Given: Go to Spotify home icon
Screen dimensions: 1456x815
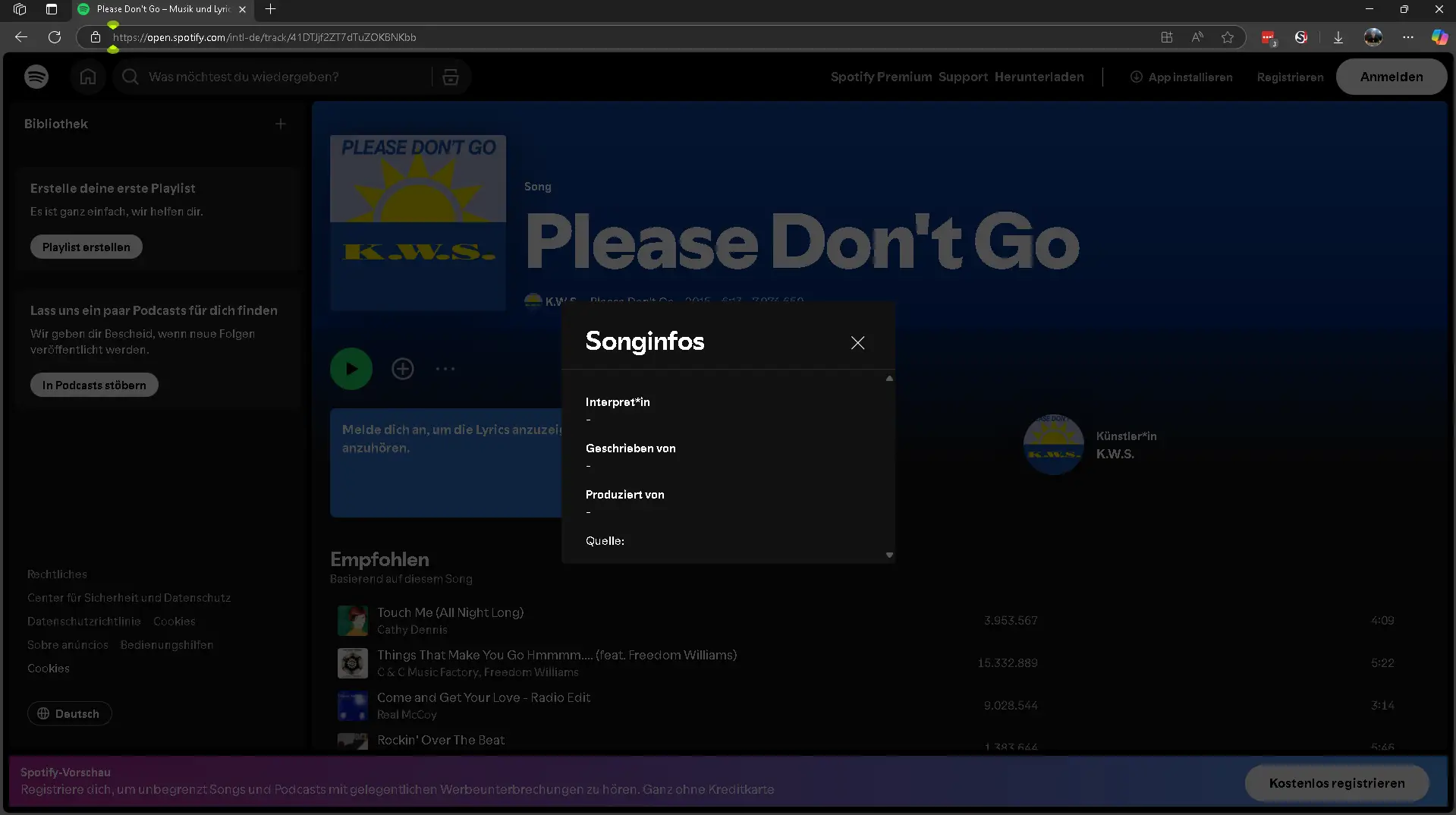Looking at the screenshot, I should click(x=88, y=77).
